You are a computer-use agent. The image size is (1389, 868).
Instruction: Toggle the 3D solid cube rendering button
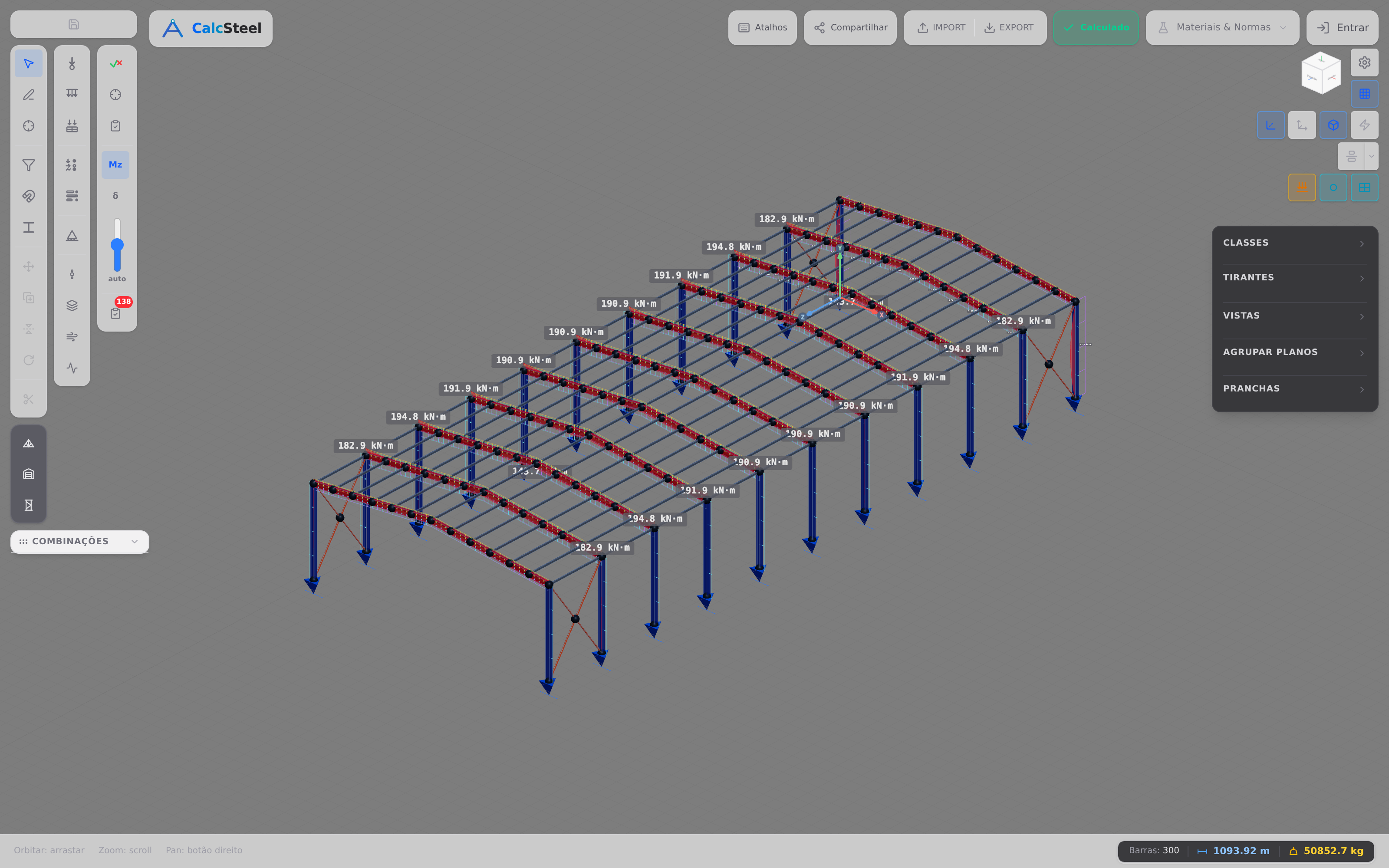pos(1333,125)
